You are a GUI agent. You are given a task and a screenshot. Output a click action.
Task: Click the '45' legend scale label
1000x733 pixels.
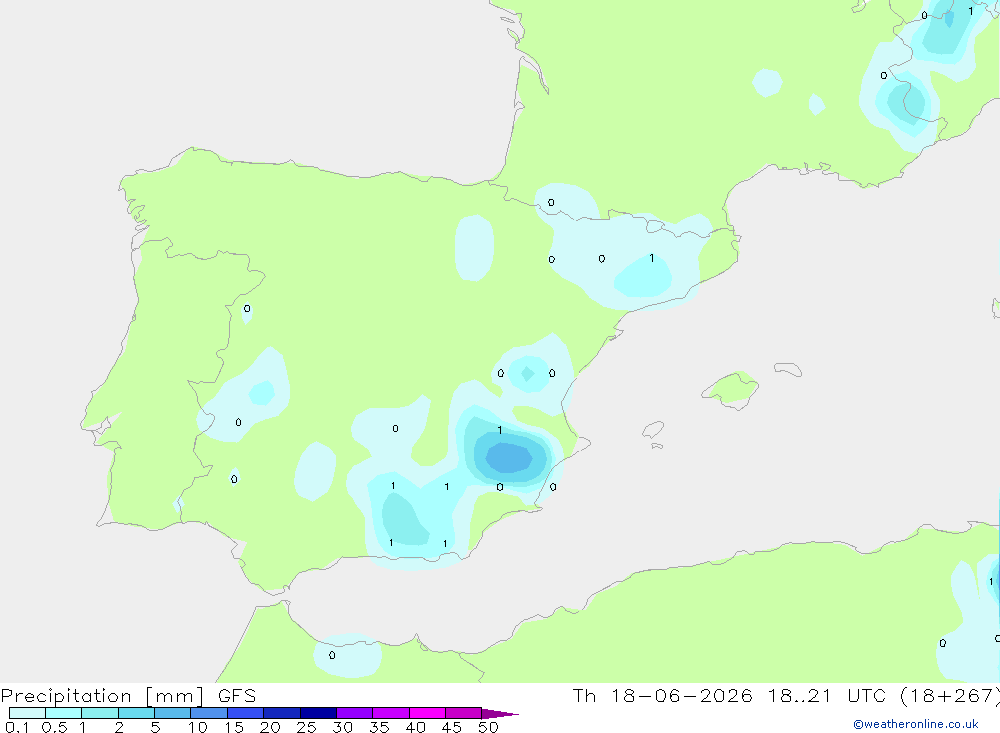tap(452, 727)
